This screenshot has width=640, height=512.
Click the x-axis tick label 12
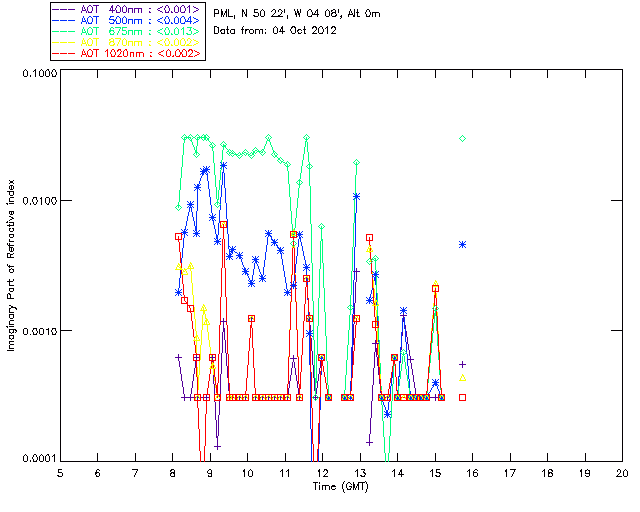[x=322, y=473]
